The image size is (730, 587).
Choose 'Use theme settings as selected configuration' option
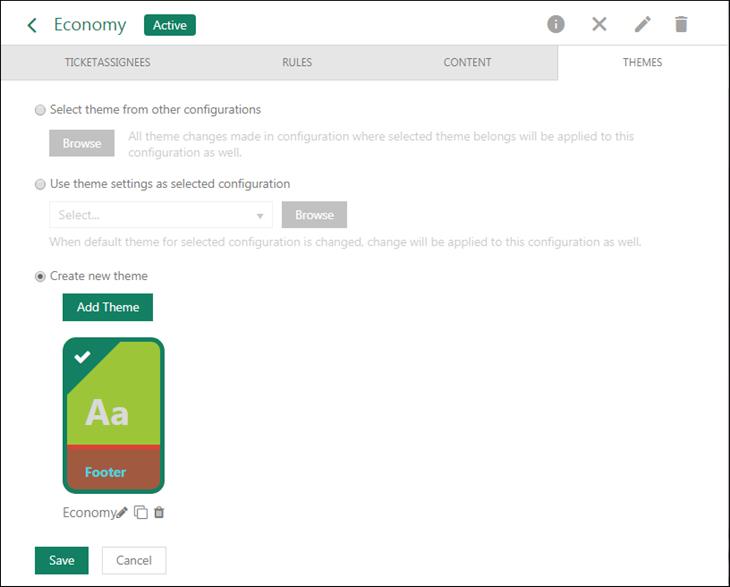click(40, 184)
